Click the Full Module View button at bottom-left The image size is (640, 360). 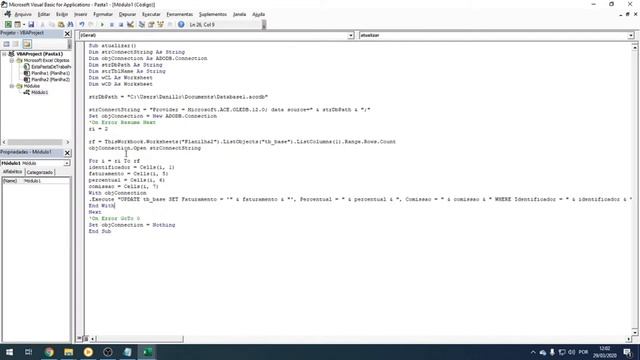[86, 338]
